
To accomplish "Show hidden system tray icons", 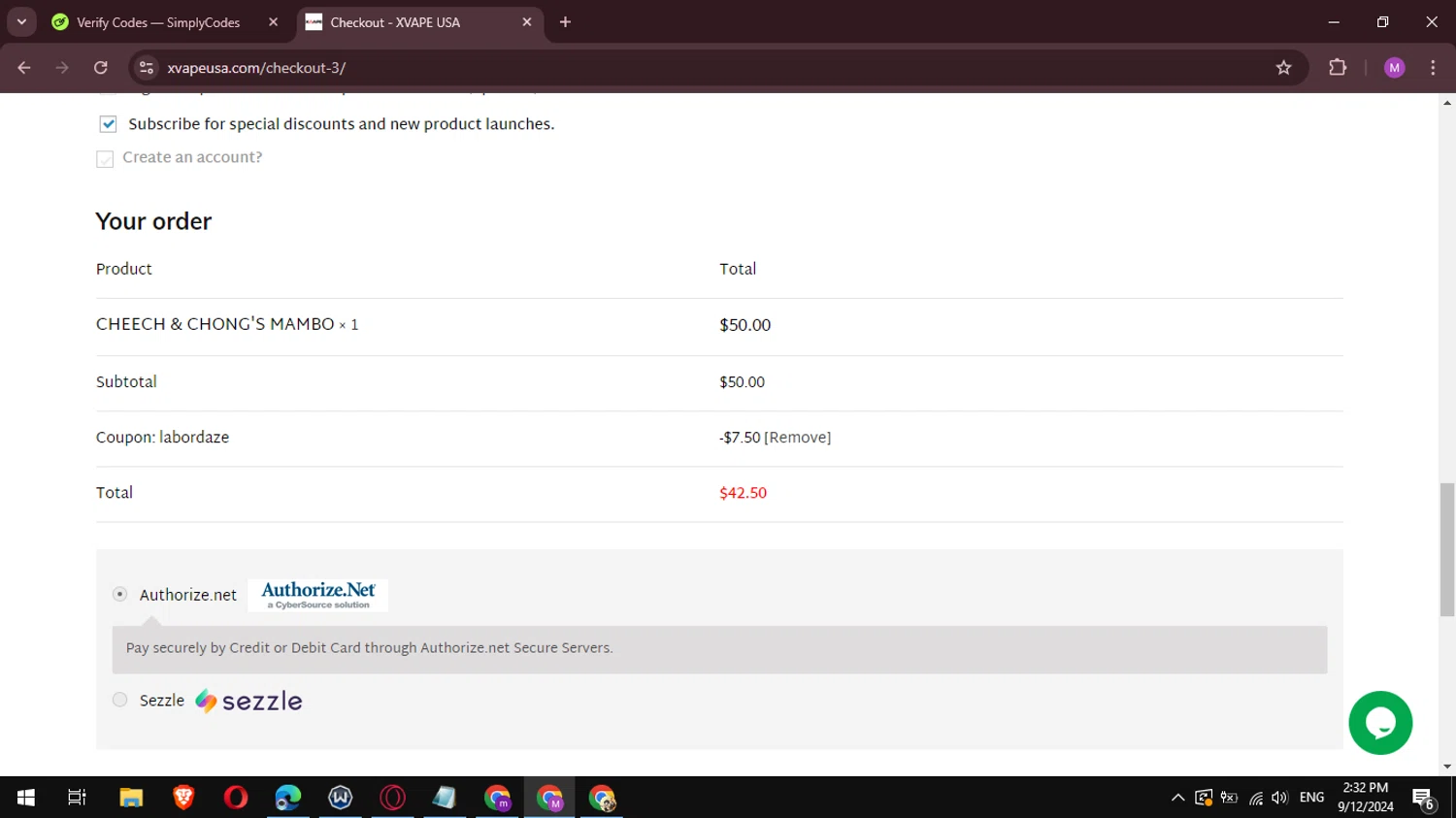I will (x=1177, y=798).
